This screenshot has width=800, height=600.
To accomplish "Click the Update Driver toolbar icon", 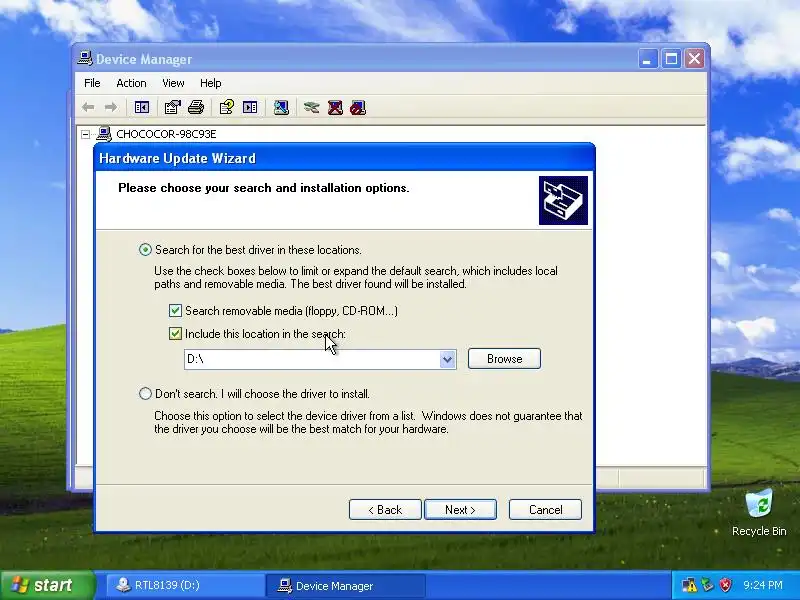I will click(311, 108).
